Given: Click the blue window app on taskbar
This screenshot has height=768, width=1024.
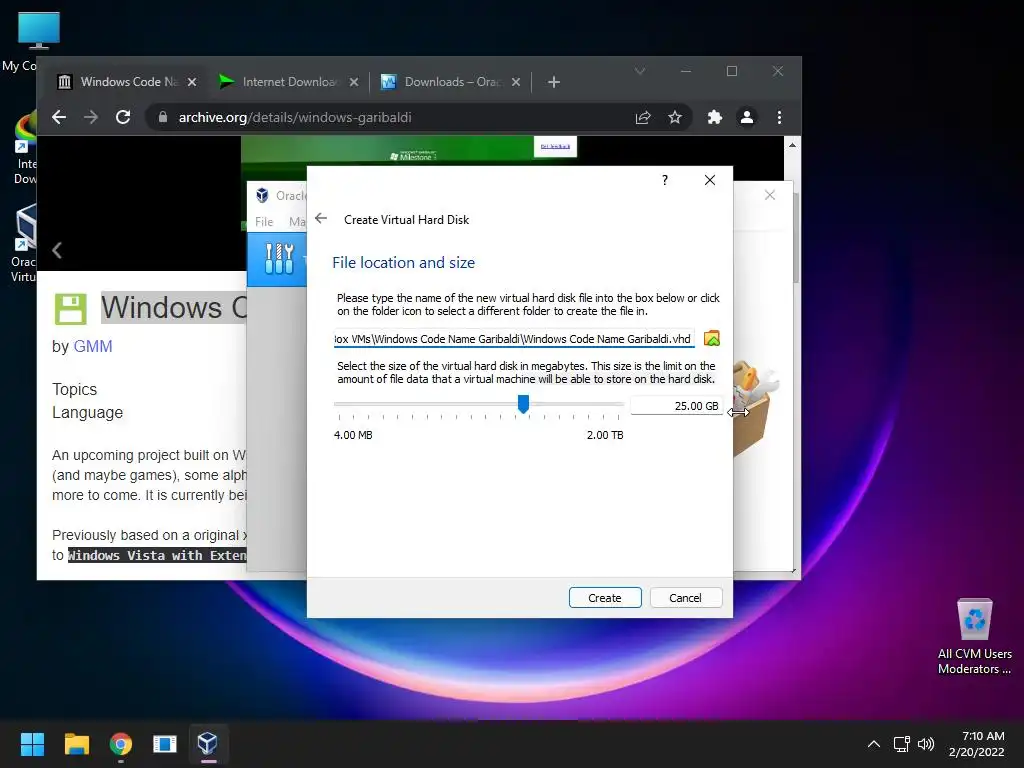Looking at the screenshot, I should point(165,744).
